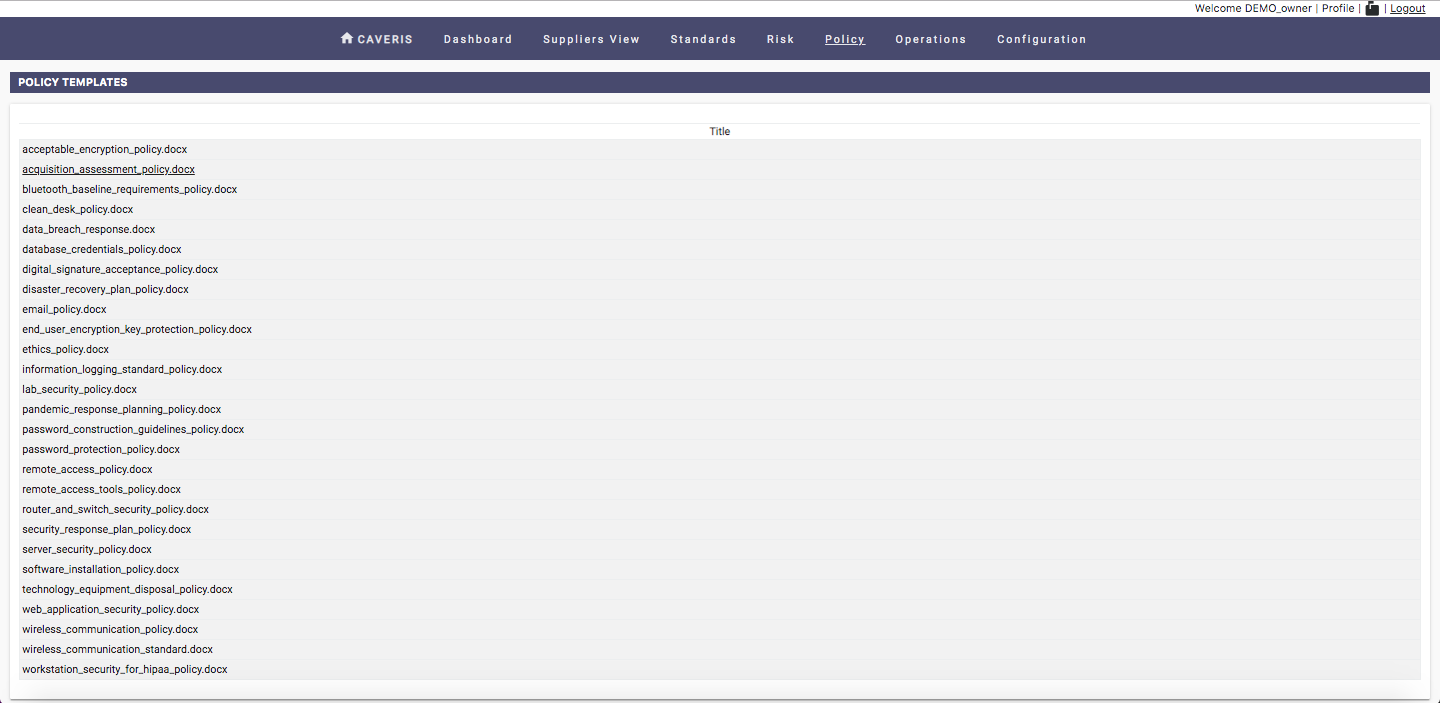The height and width of the screenshot is (703, 1440).
Task: Open the Operations menu
Action: 931,39
